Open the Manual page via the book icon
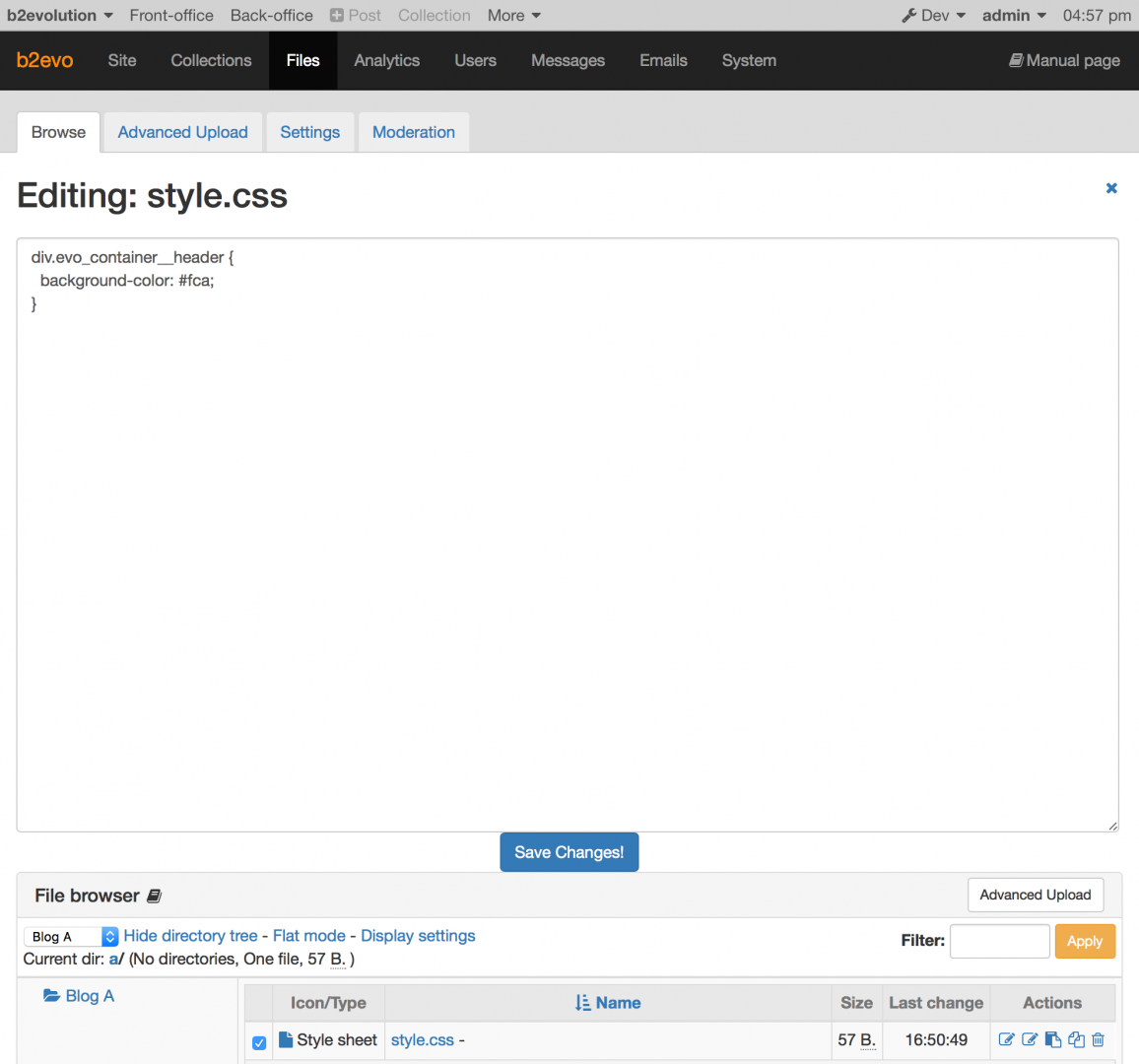1139x1064 pixels. (1014, 60)
